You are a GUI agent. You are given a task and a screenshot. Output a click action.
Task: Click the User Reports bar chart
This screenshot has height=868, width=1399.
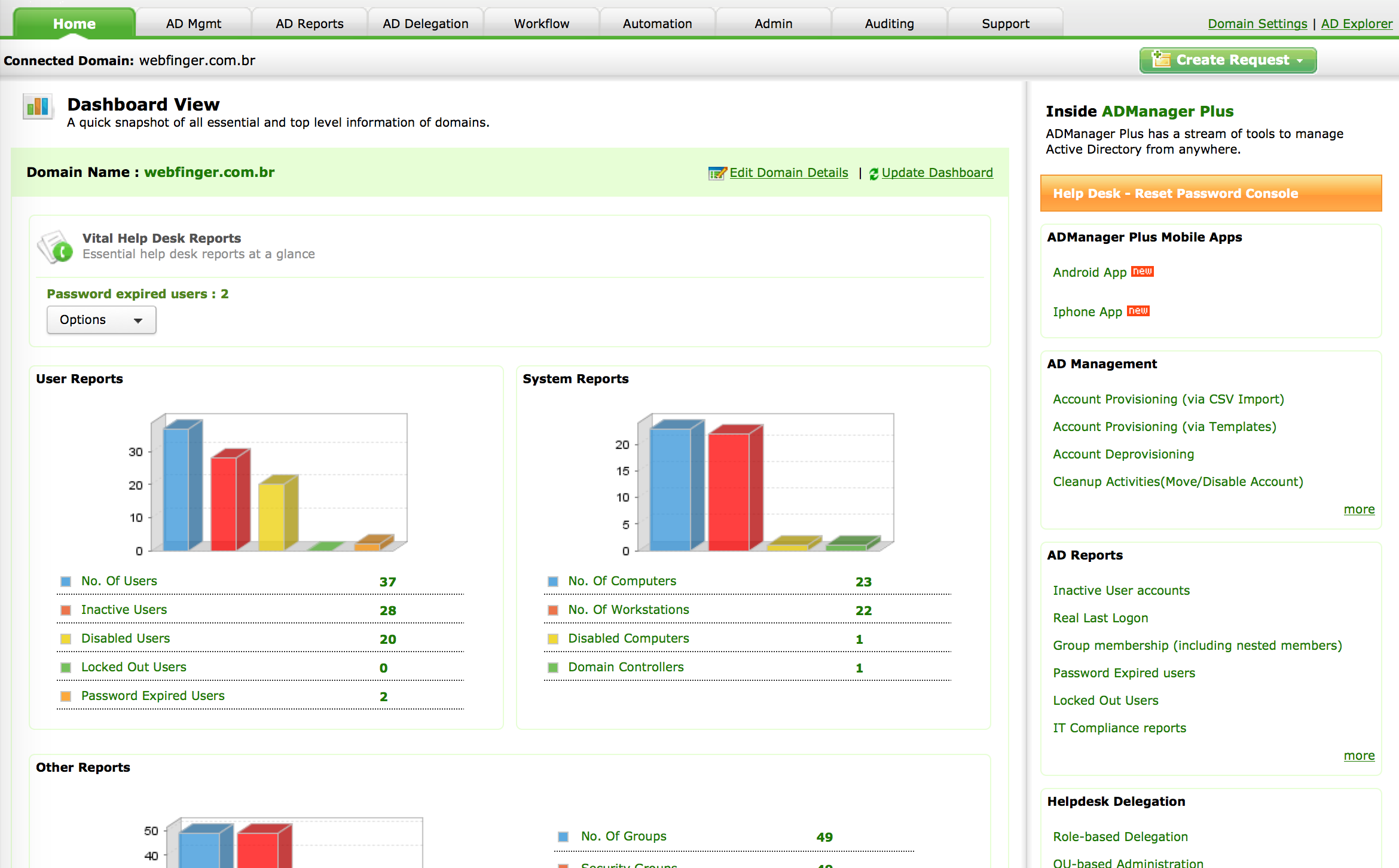(x=268, y=484)
